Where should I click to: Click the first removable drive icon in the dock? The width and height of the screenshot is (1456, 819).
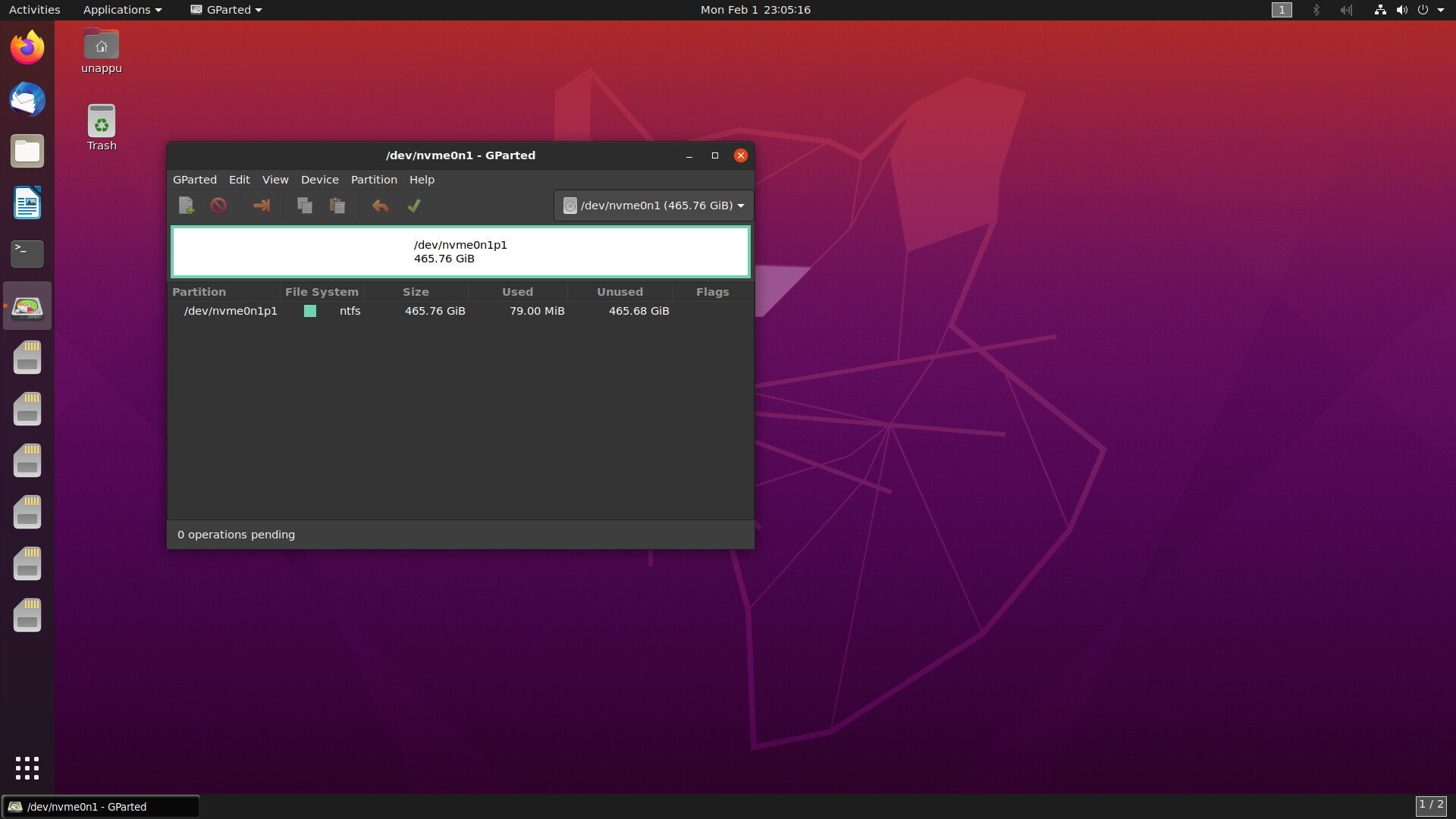pos(27,357)
